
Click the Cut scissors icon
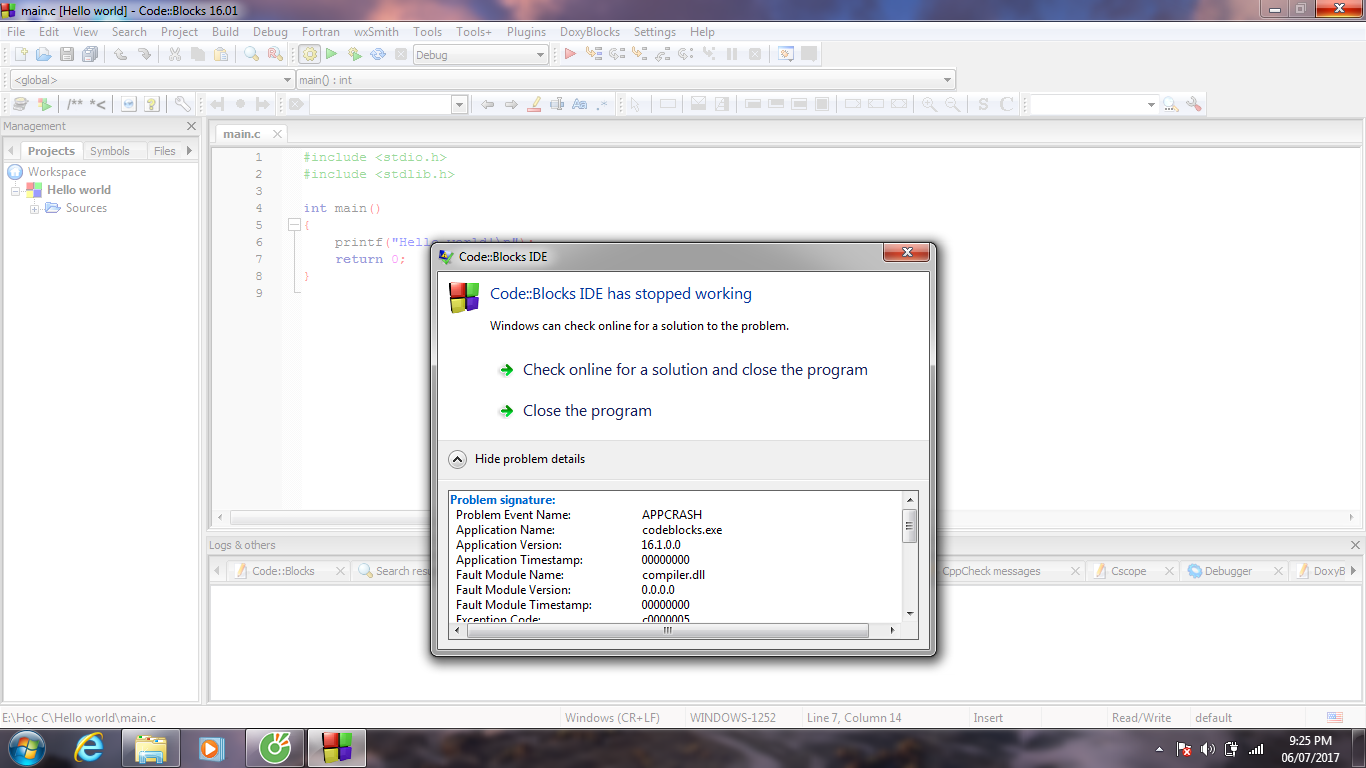(x=175, y=54)
